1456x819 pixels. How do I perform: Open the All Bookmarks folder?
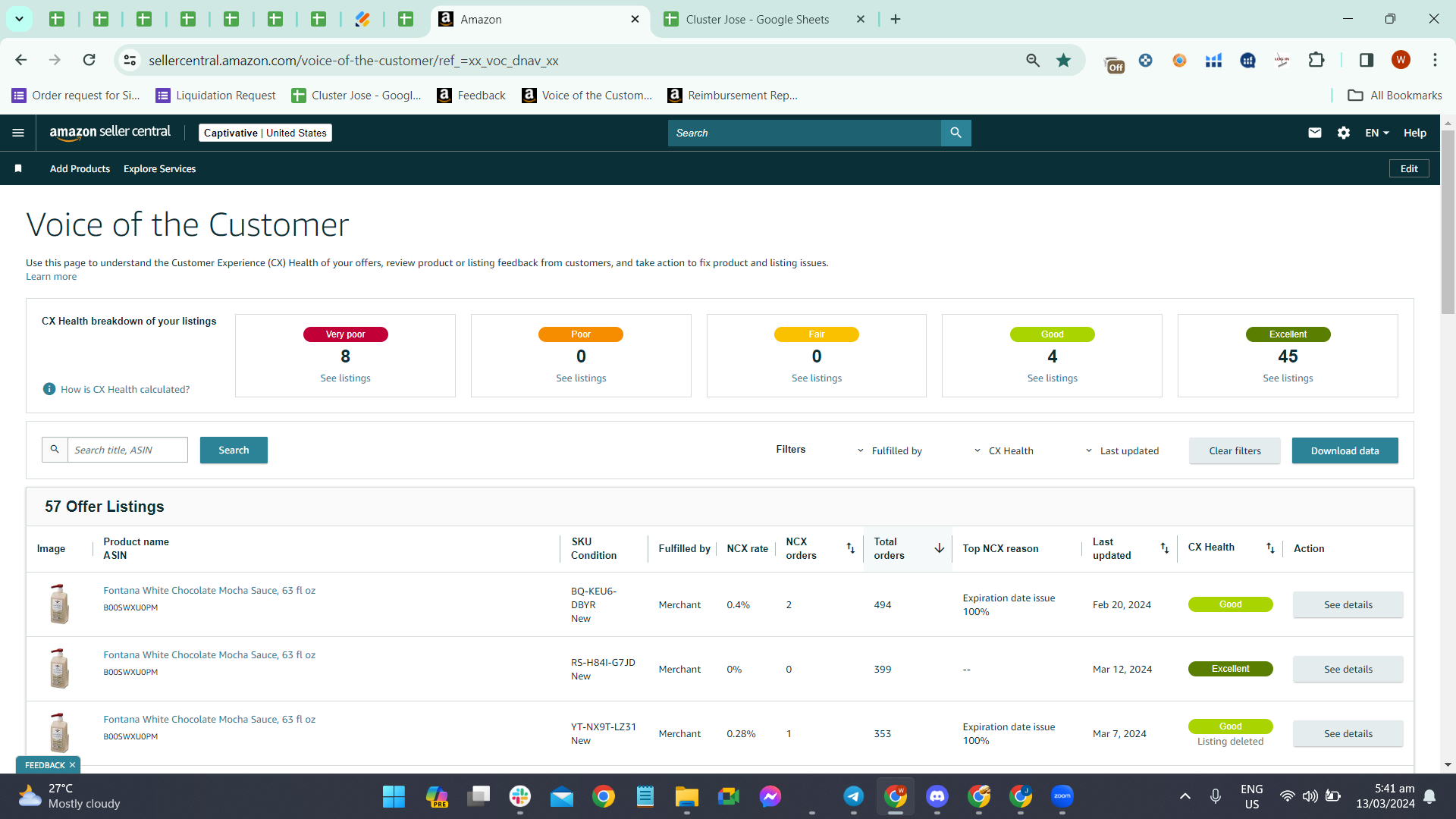pos(1395,96)
